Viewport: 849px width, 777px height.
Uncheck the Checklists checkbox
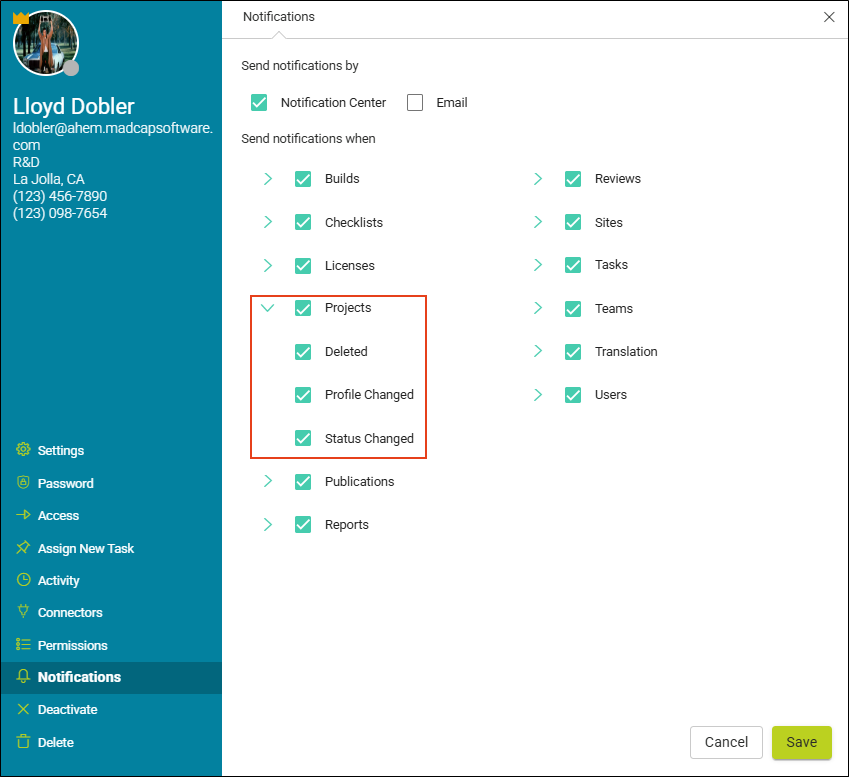pyautogui.click(x=303, y=222)
